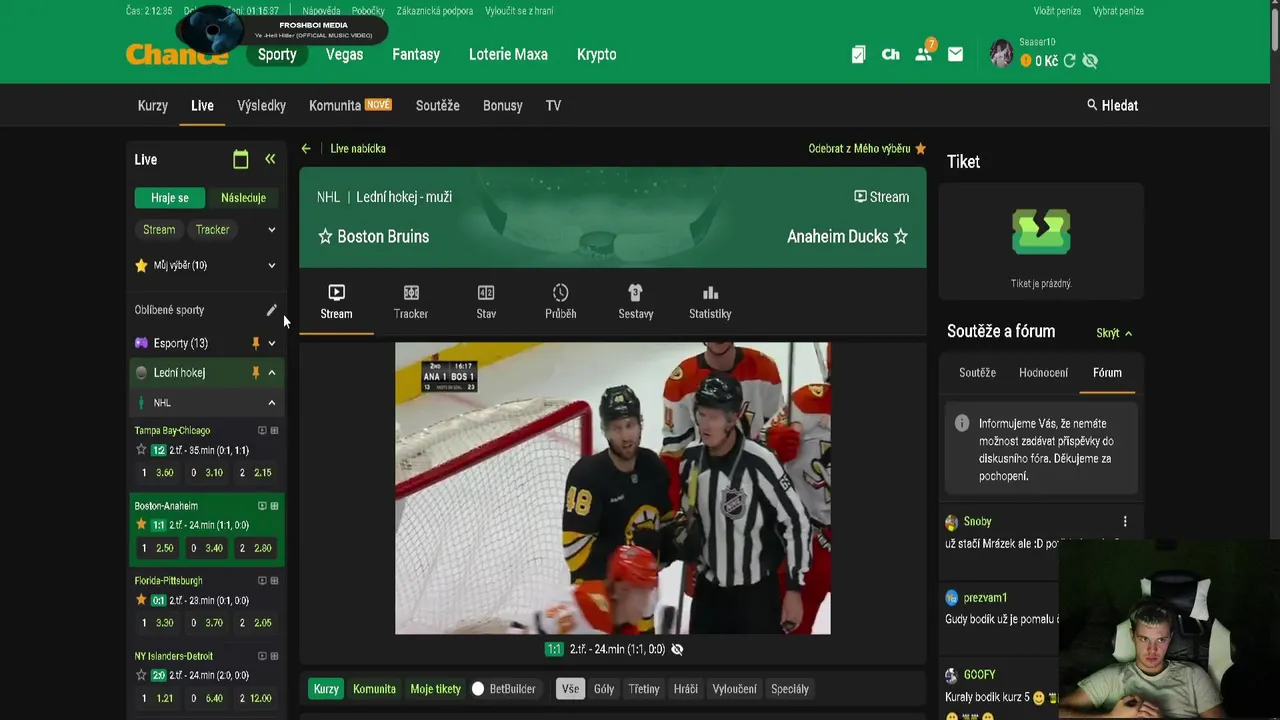Select the Hraje se filter
1280x720 pixels.
pyautogui.click(x=169, y=198)
